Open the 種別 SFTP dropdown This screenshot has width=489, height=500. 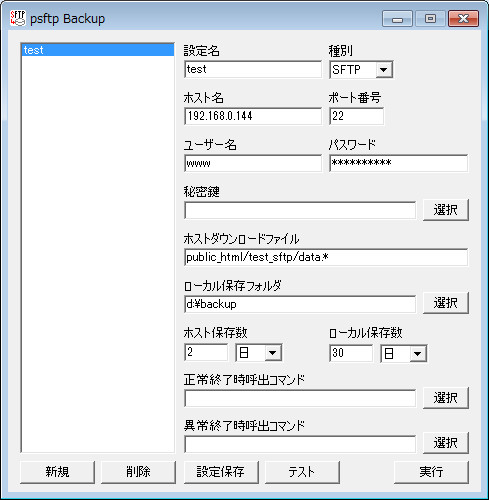pyautogui.click(x=361, y=70)
